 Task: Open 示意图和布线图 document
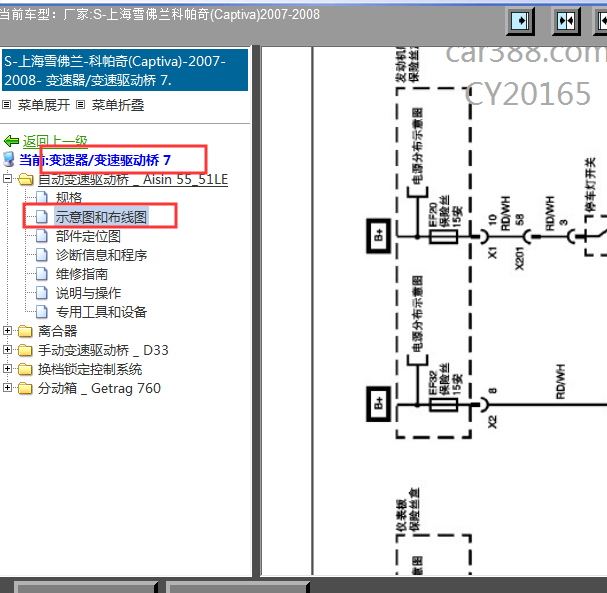[x=101, y=217]
